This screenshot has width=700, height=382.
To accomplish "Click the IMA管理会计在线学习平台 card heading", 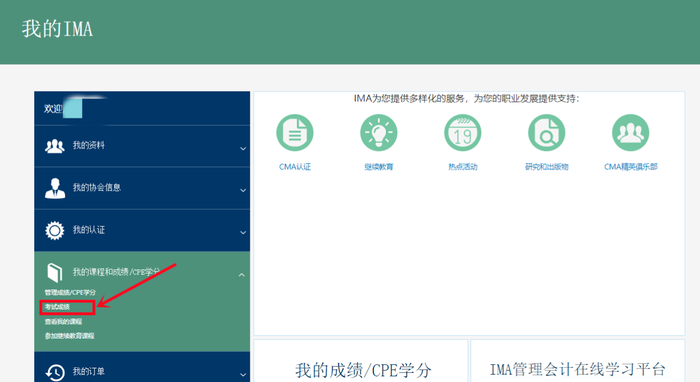I will click(x=577, y=370).
